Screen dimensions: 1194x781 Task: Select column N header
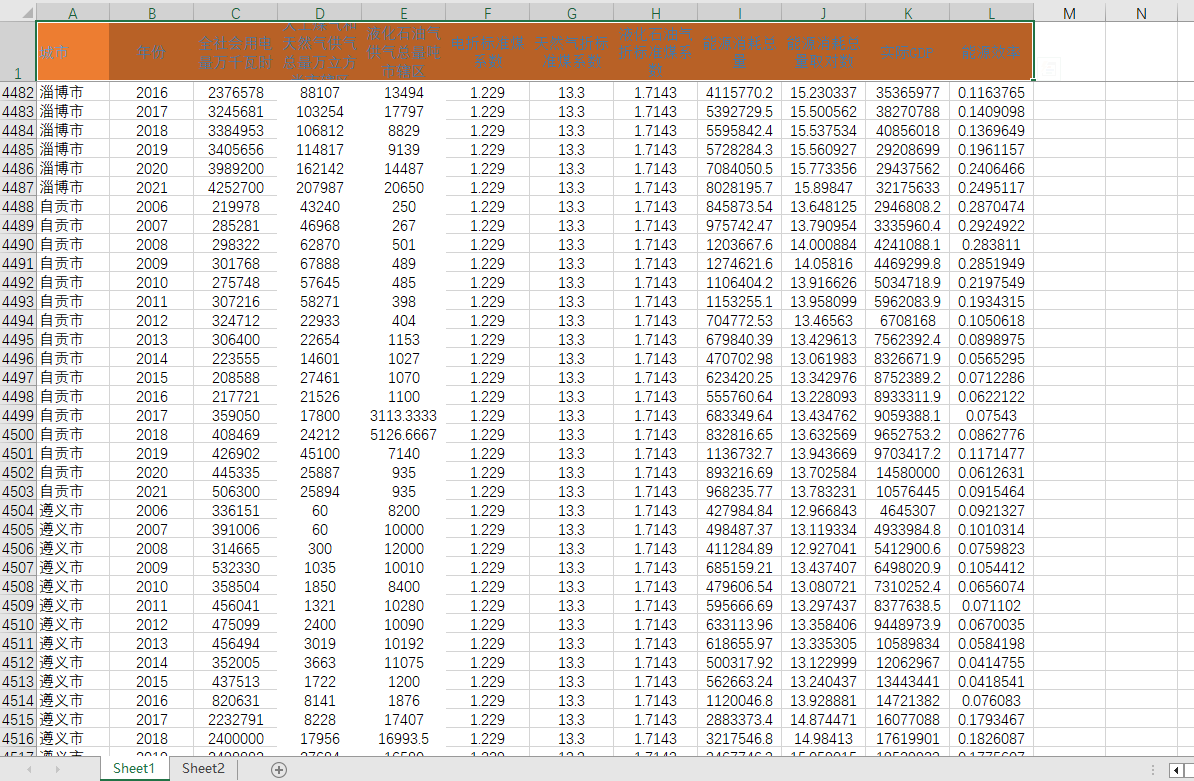(x=1141, y=13)
